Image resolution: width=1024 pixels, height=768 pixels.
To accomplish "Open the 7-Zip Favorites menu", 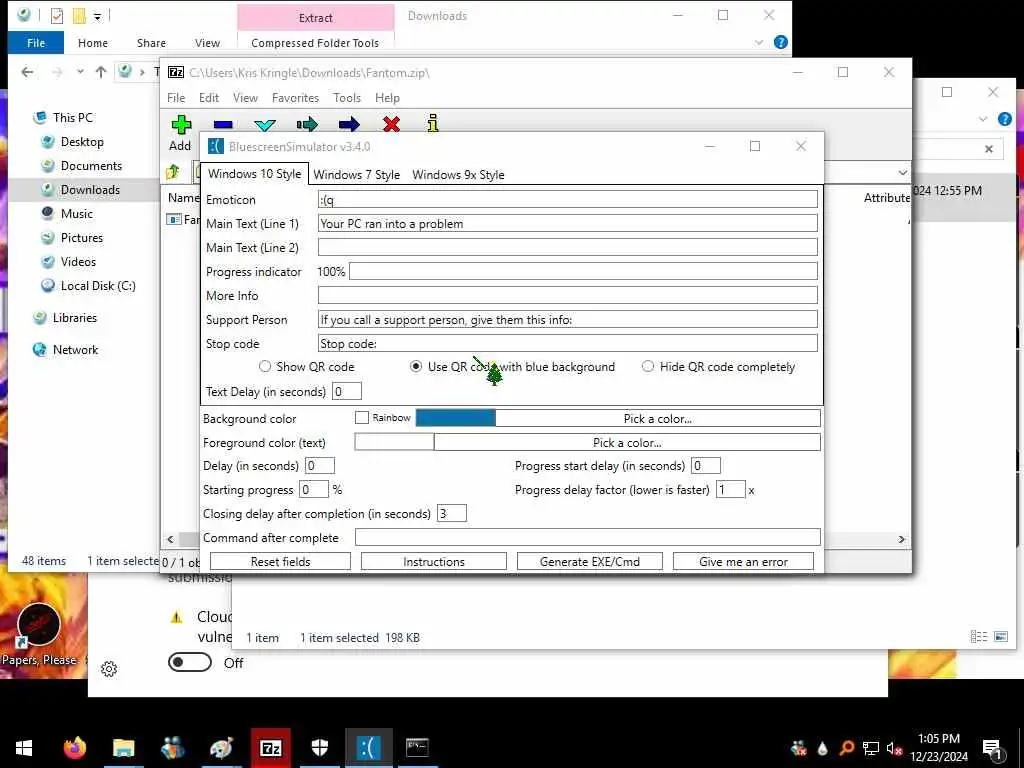I will 295,97.
